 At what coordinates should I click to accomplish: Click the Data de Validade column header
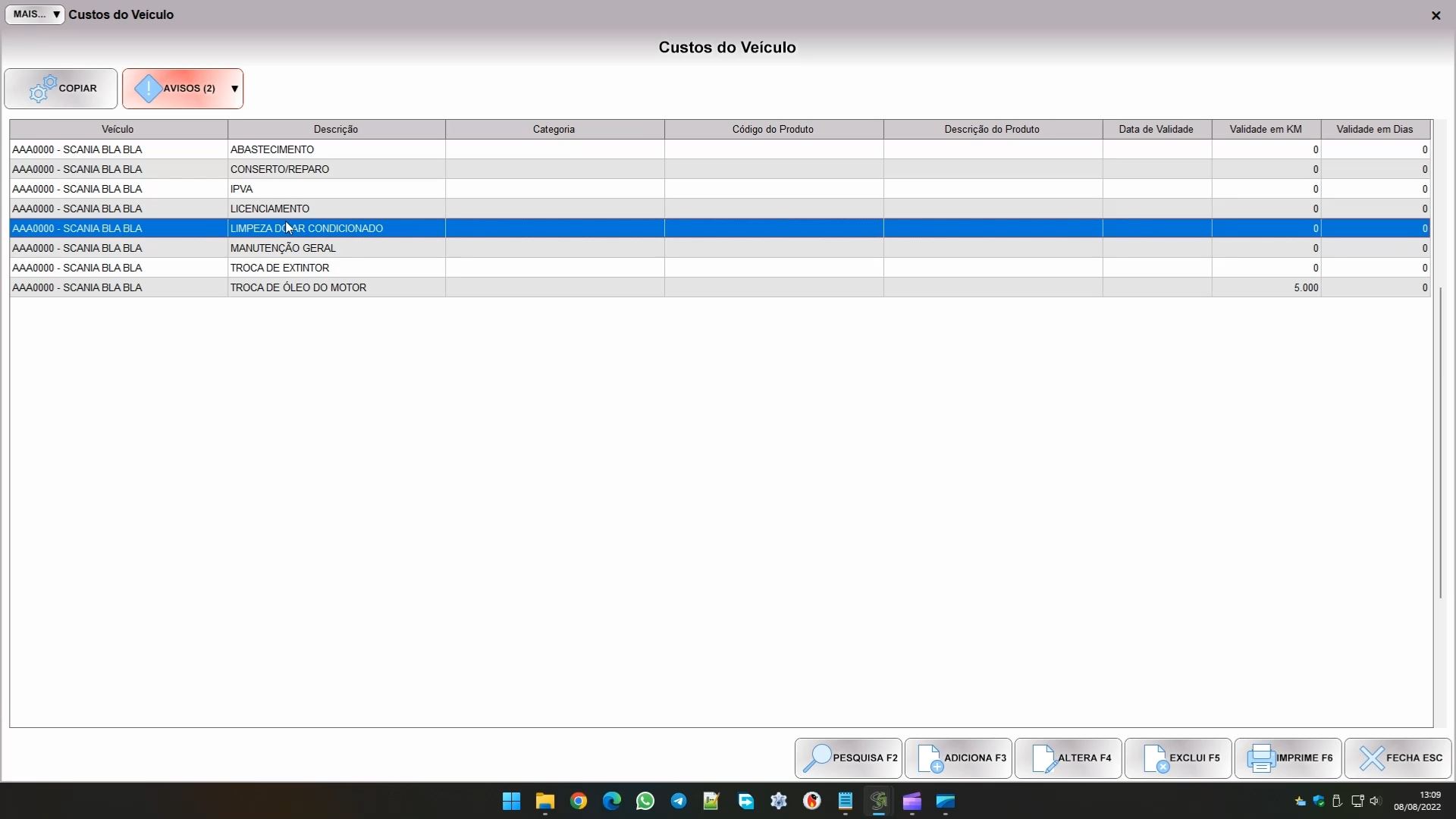coord(1156,130)
